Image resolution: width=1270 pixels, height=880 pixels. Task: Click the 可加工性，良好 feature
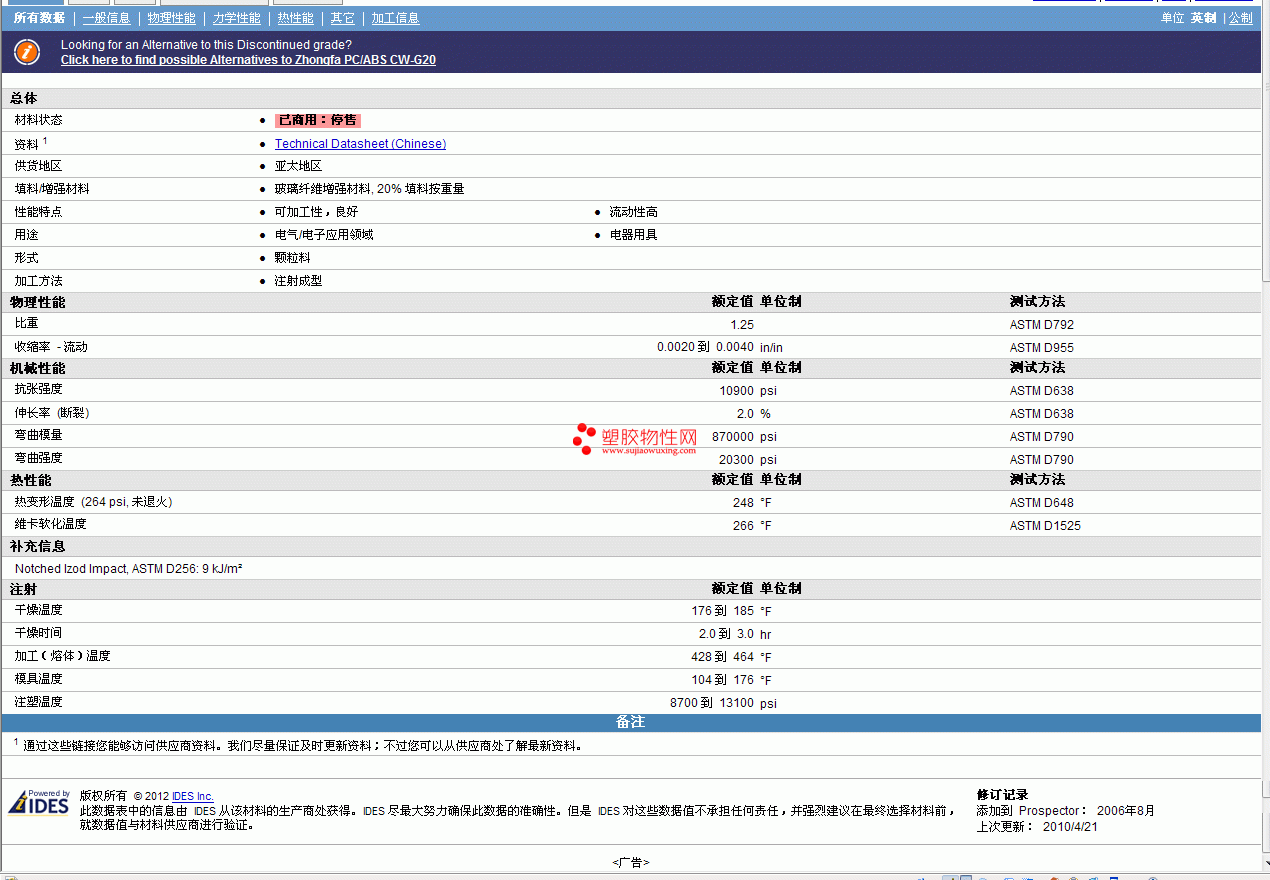tap(316, 212)
